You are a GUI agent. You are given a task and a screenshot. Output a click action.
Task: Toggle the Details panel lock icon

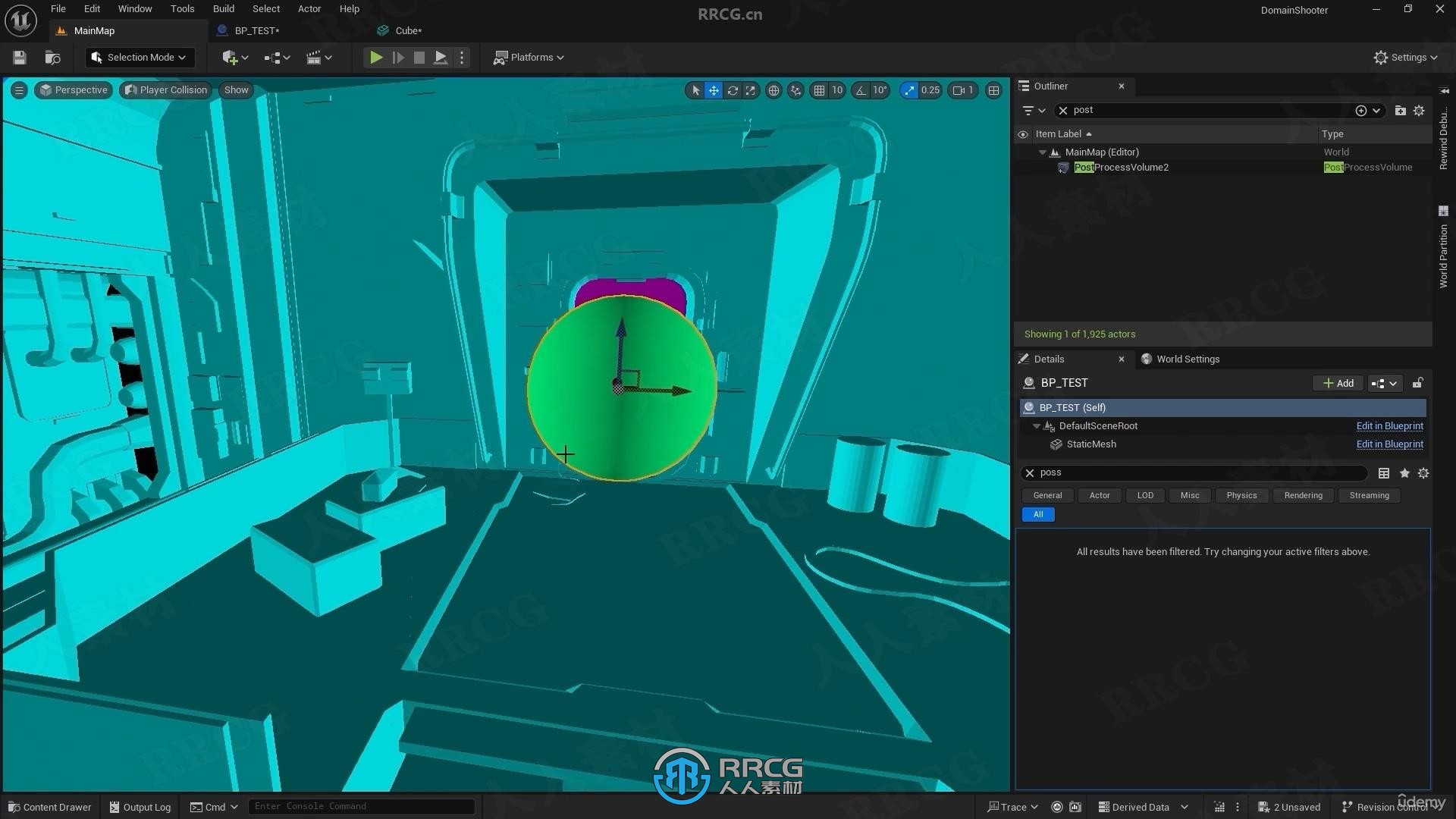1417,383
